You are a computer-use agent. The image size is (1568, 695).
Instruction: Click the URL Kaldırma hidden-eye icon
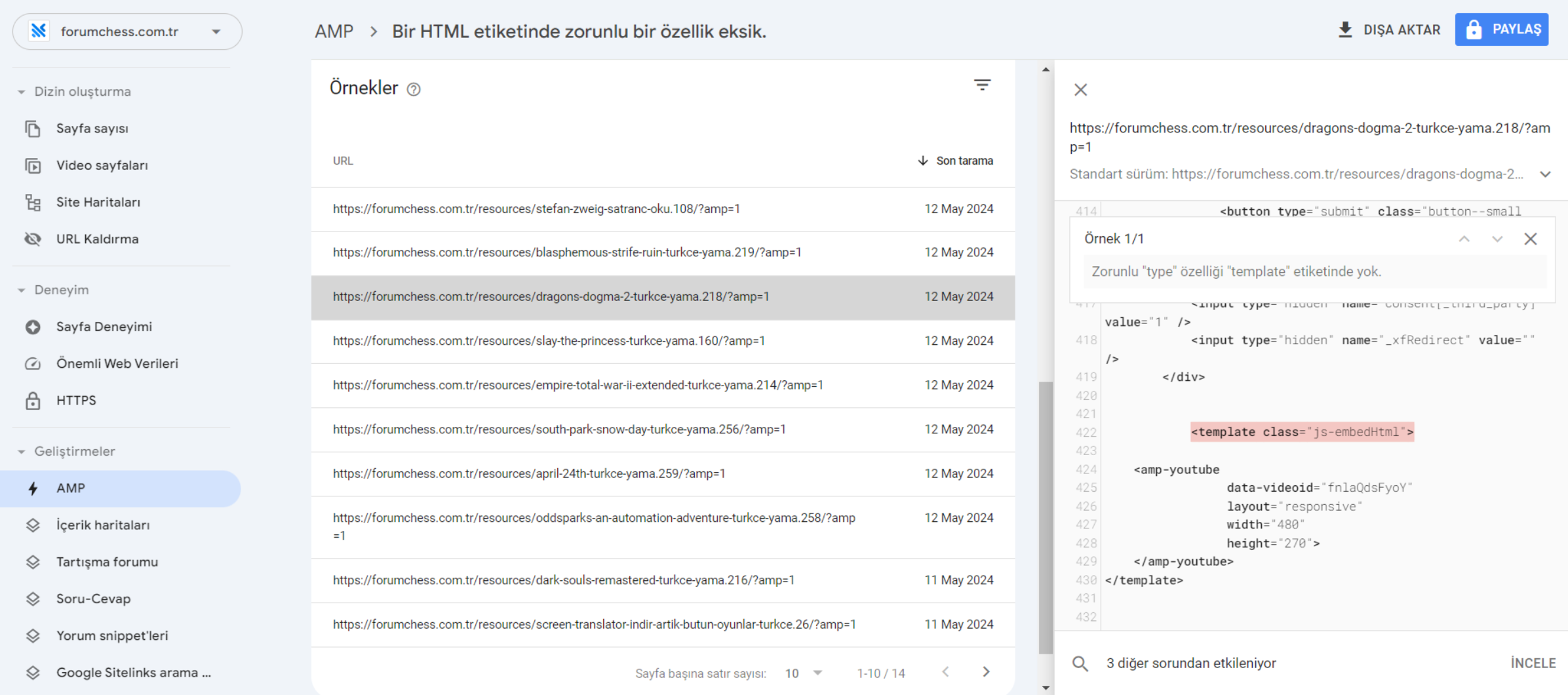33,239
